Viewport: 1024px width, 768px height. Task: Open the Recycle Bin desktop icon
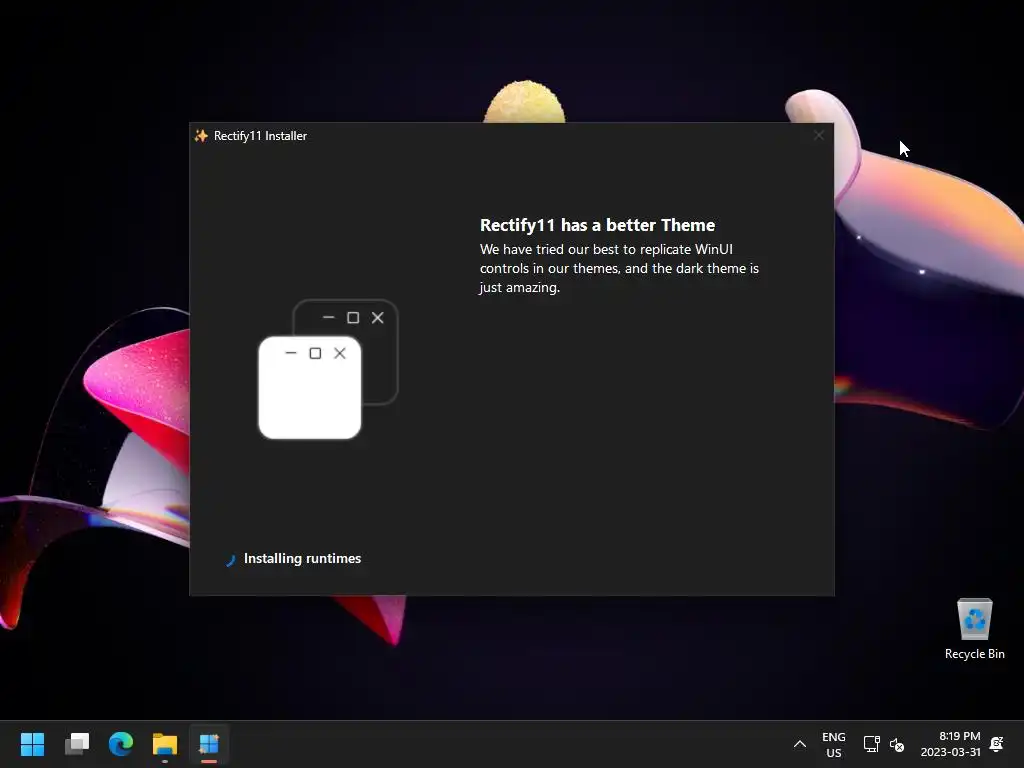(974, 628)
